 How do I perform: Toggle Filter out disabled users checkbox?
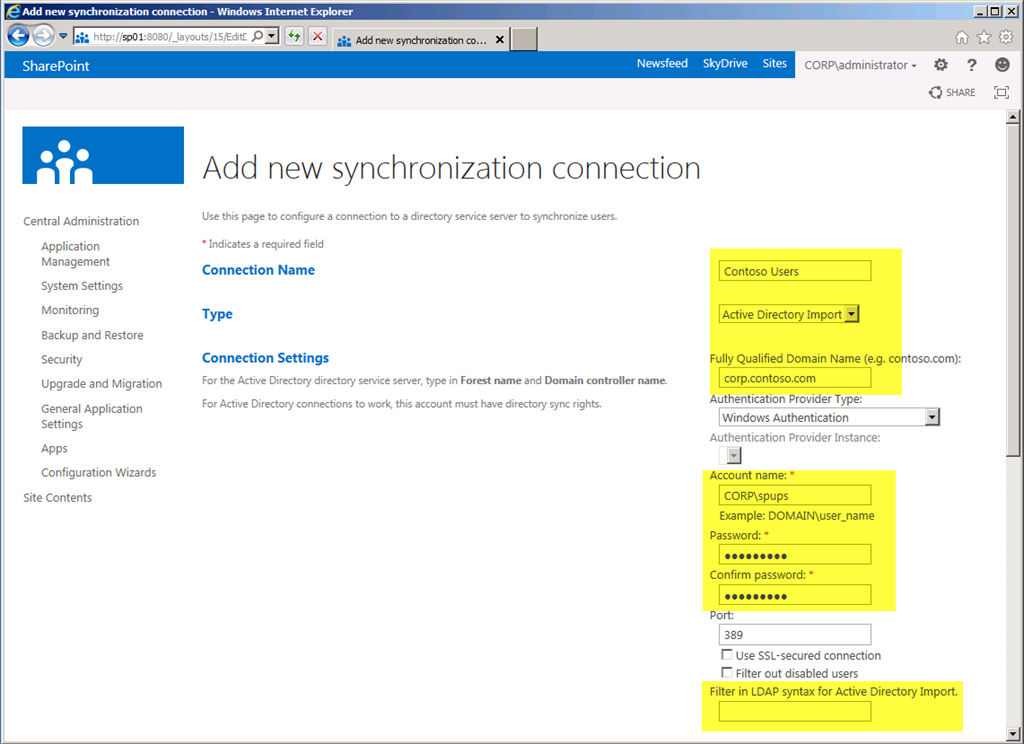coord(727,674)
